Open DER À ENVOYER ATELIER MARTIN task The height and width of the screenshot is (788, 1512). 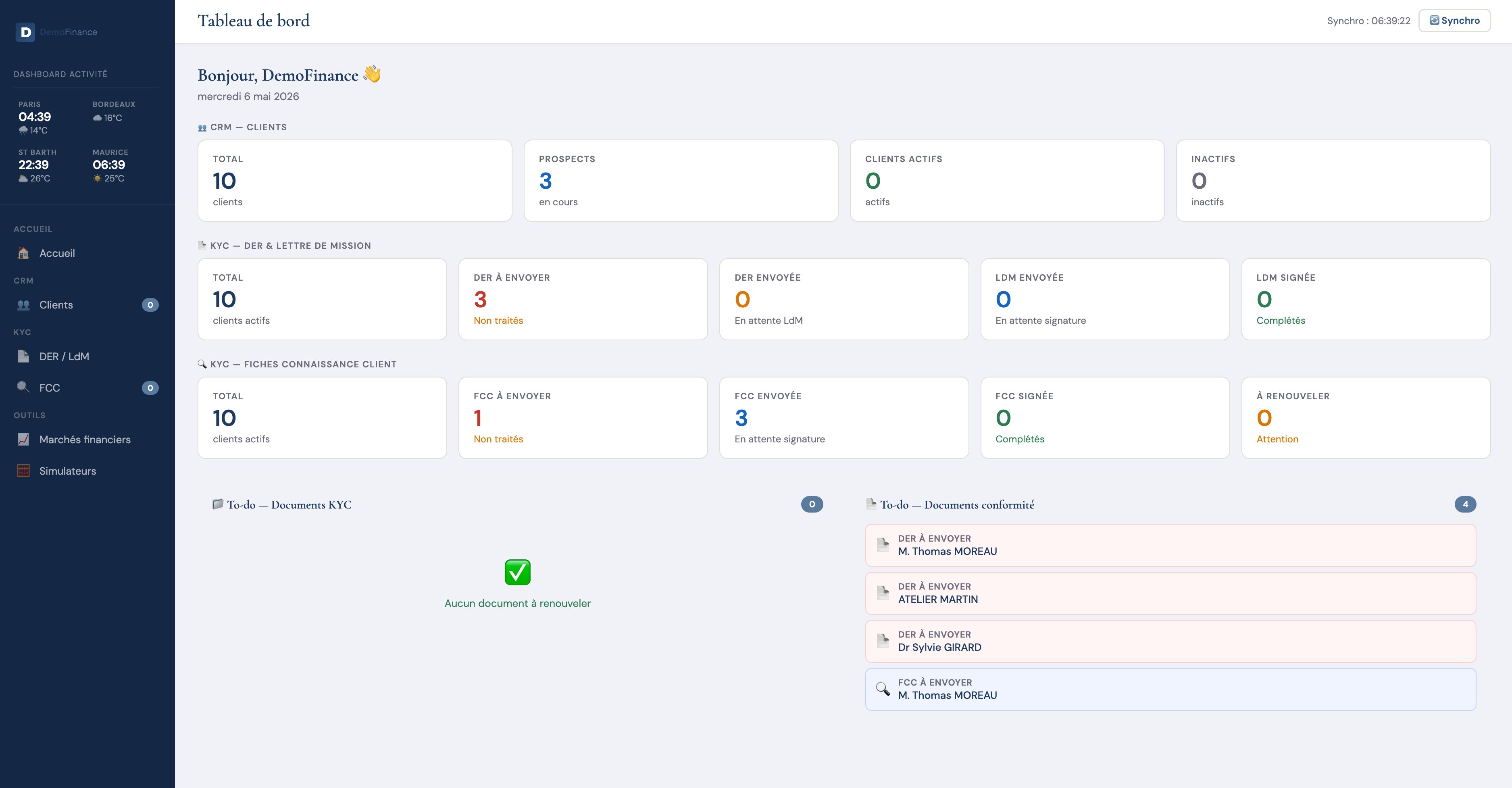[1170, 593]
